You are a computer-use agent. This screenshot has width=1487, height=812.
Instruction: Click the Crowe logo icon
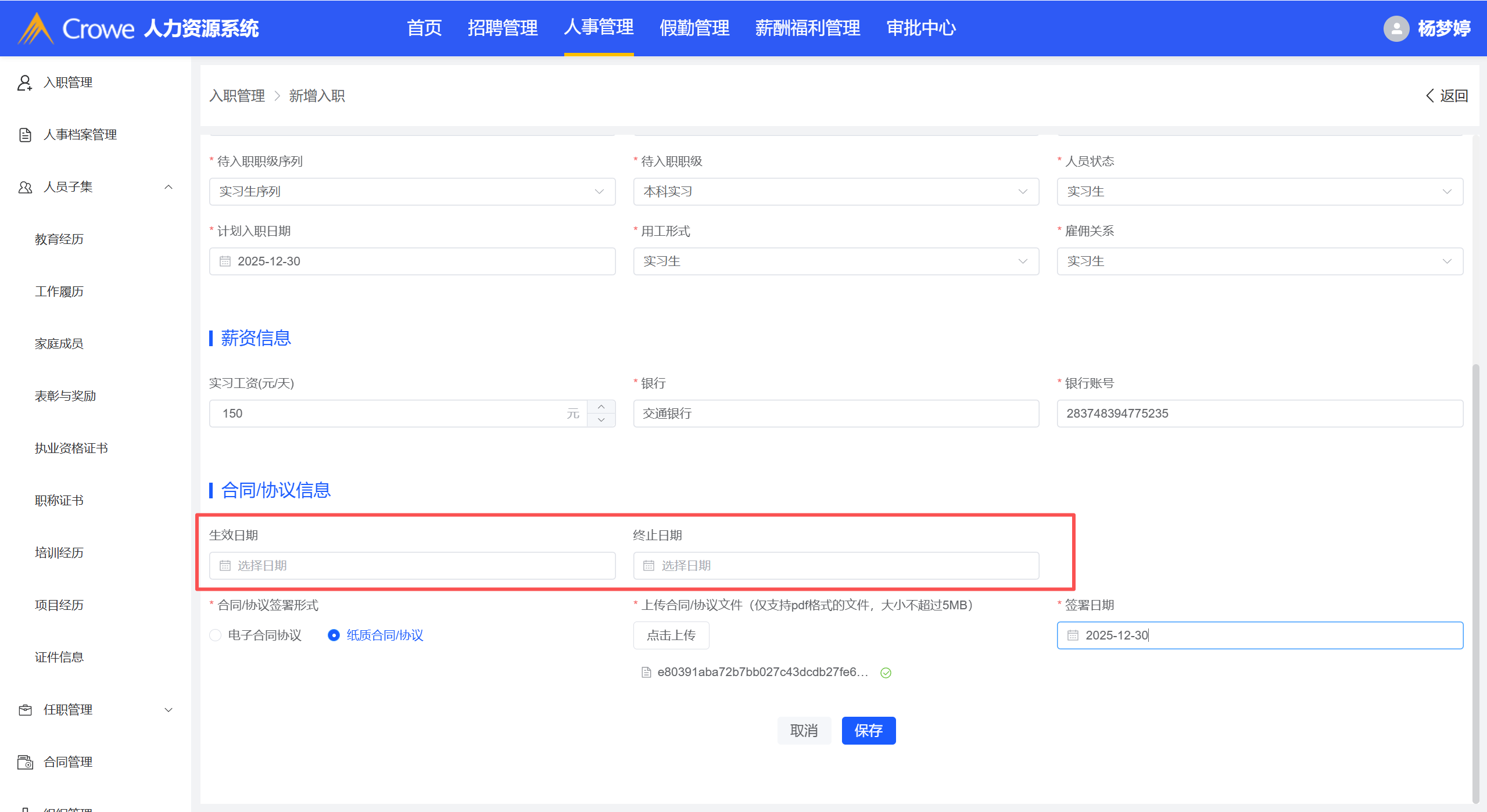point(36,28)
